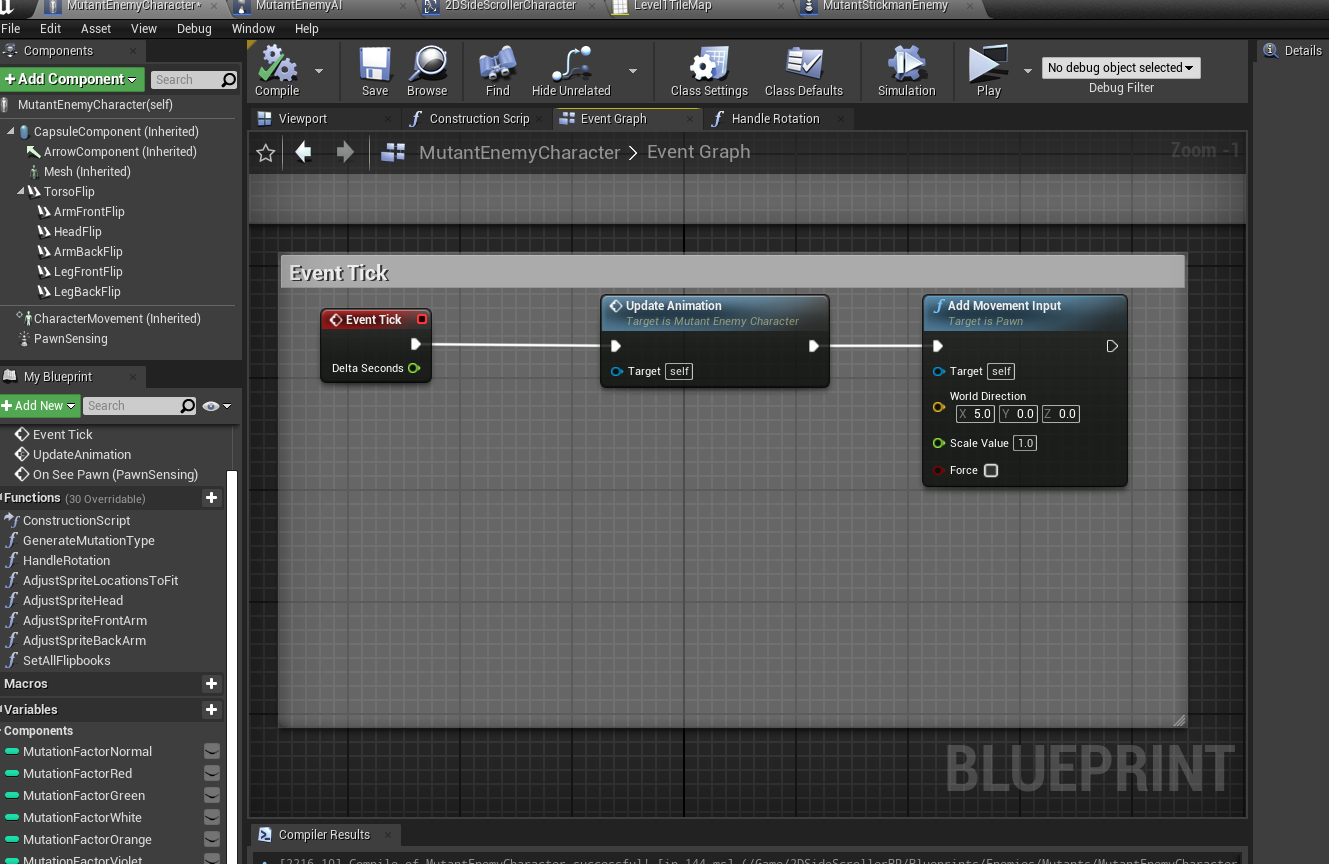Open the Asset menu
1329x864 pixels.
tap(96, 29)
